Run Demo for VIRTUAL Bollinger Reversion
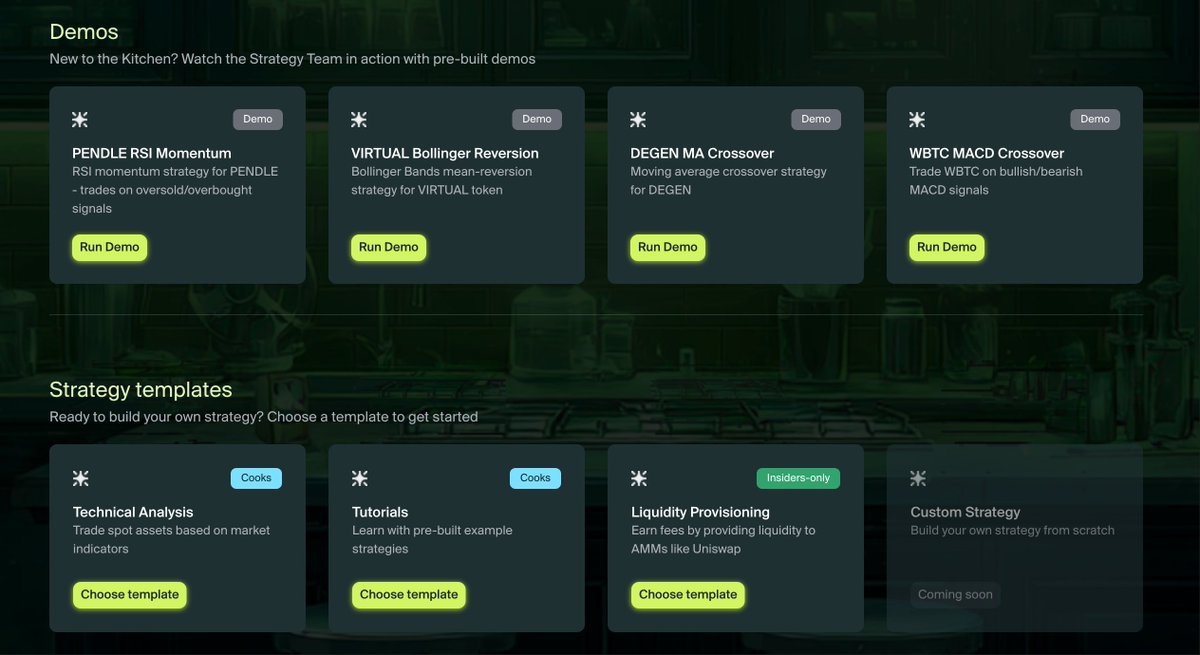Viewport: 1200px width, 655px height. [389, 247]
